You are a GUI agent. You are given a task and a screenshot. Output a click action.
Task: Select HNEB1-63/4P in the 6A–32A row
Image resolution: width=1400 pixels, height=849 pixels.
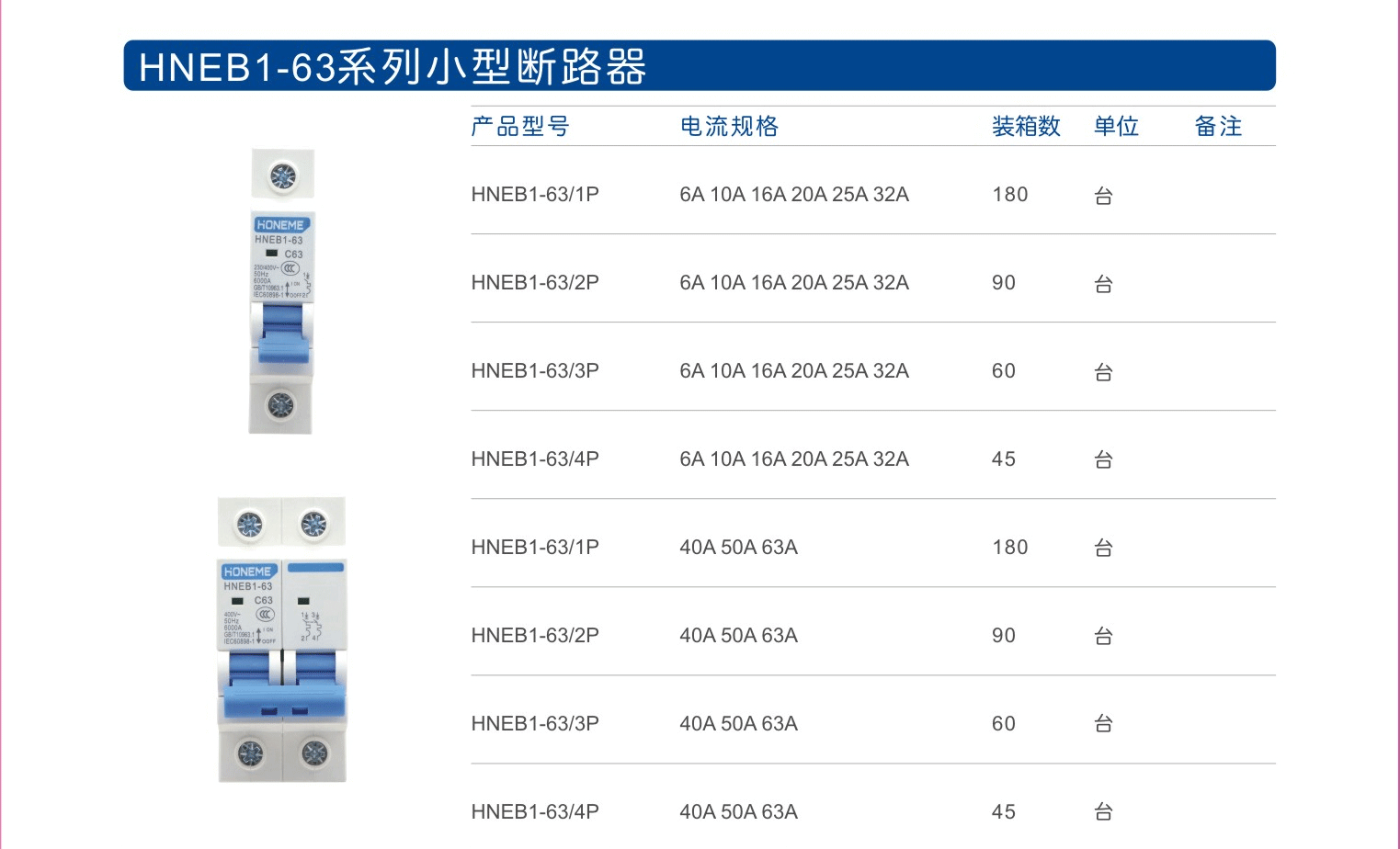coord(535,459)
